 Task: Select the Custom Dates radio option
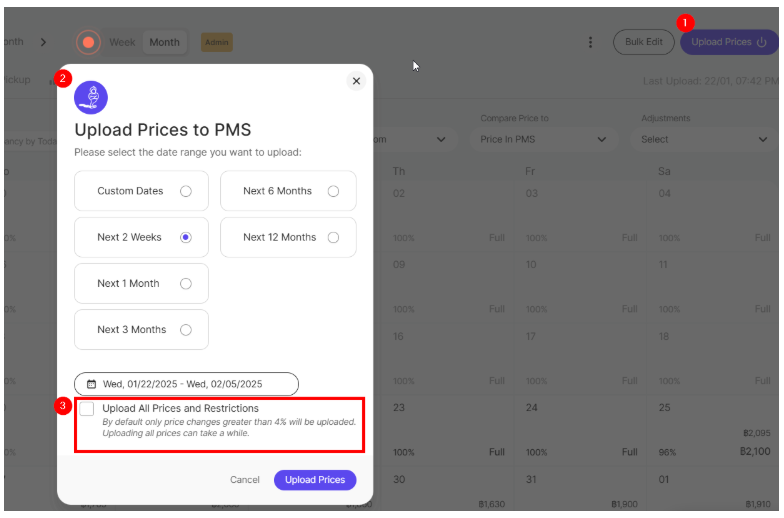[x=186, y=191]
